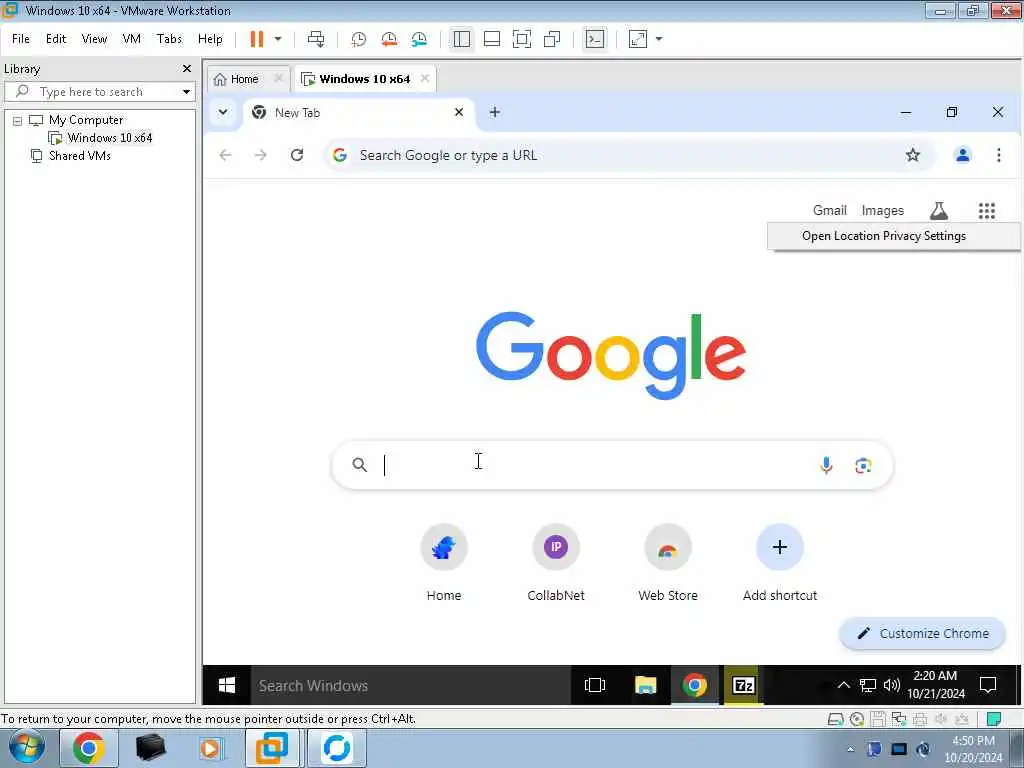Open the VM menu

point(132,39)
